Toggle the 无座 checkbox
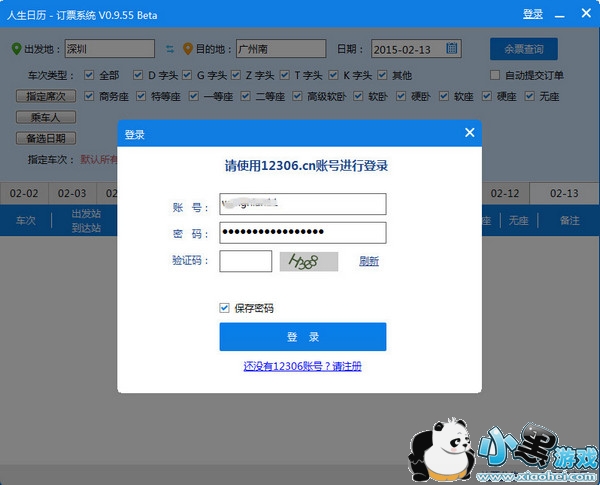Screen dimensions: 600x485 tap(530, 96)
